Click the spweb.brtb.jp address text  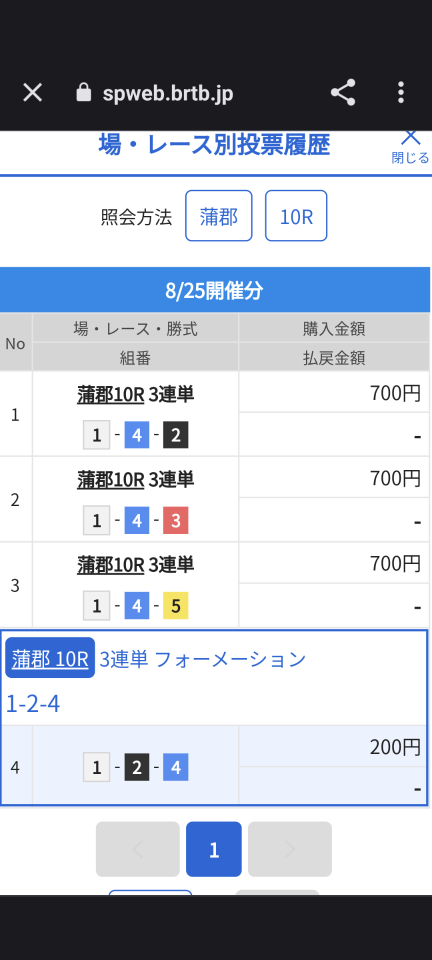[x=168, y=94]
